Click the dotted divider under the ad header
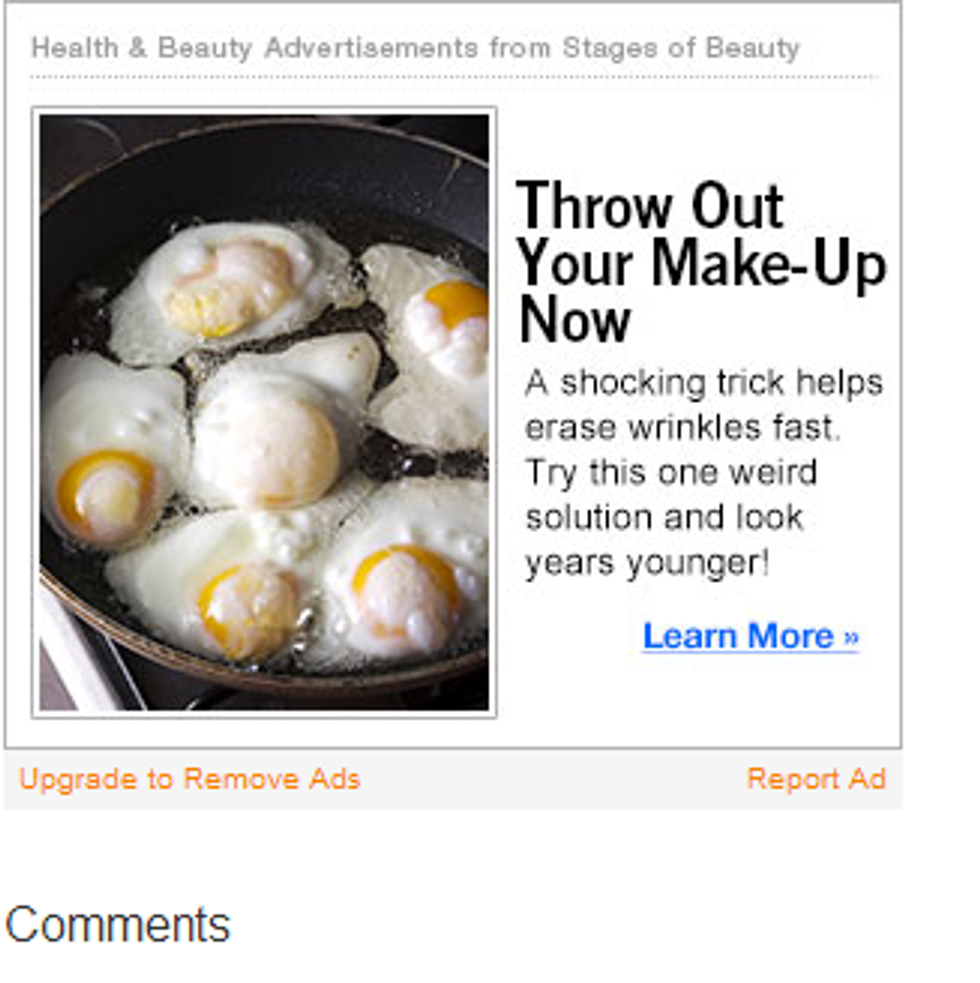Viewport: 980px width, 983px height. tap(454, 77)
